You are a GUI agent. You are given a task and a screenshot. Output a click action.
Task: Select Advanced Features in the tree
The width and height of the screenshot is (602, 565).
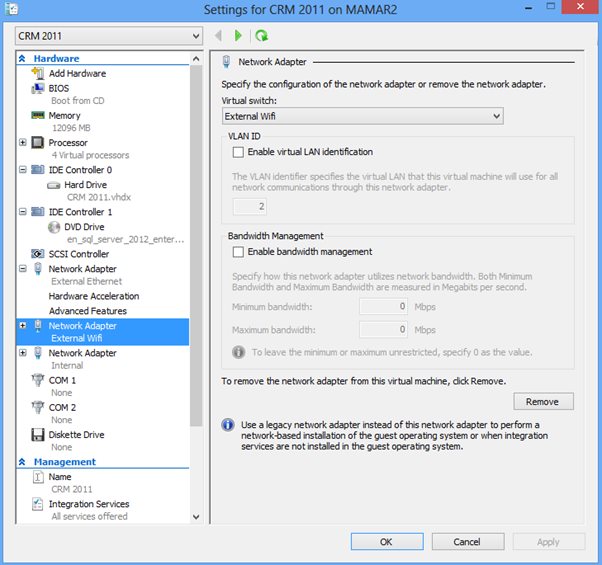pos(88,311)
